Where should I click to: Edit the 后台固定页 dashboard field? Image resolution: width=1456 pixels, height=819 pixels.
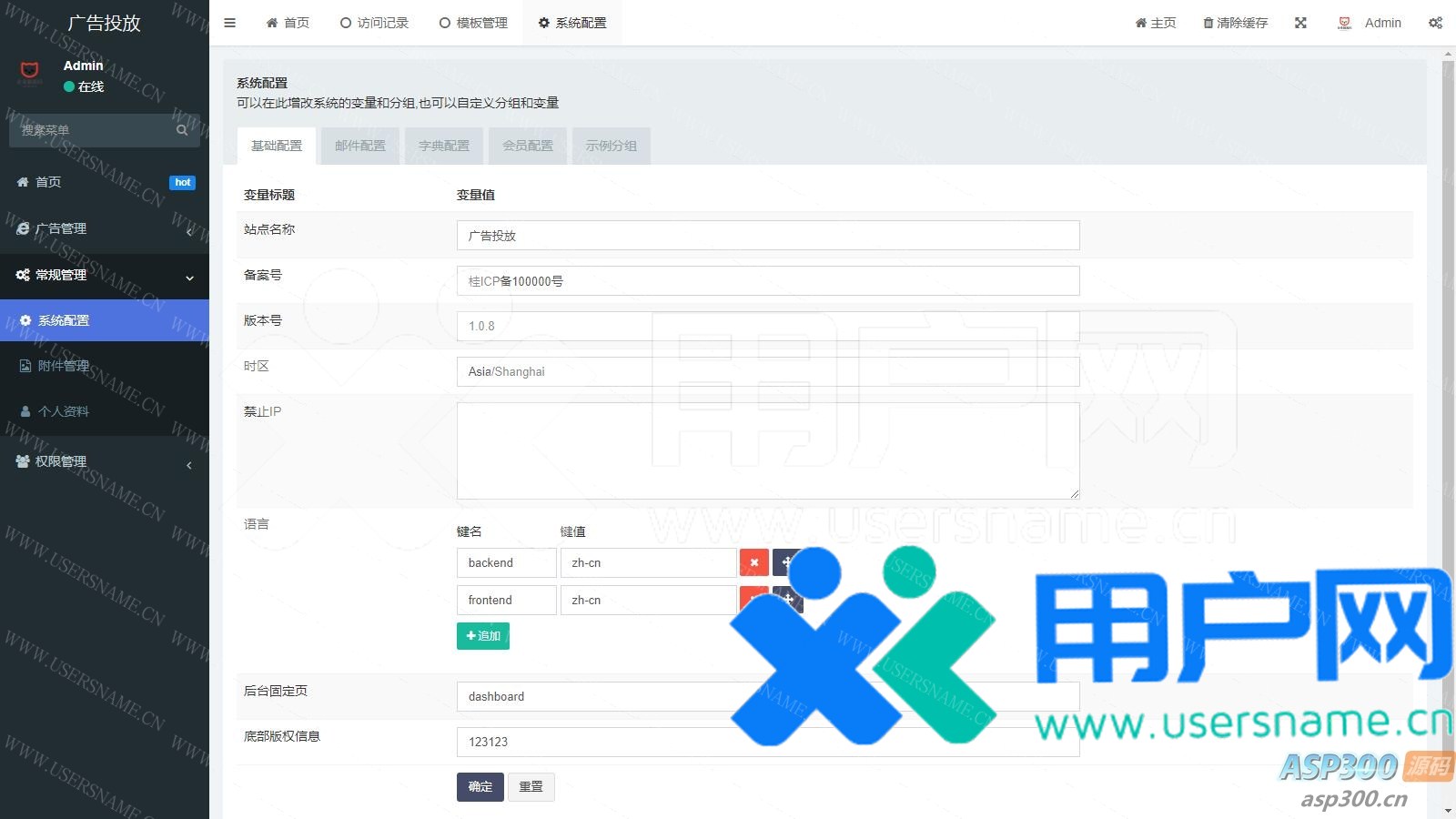point(768,696)
